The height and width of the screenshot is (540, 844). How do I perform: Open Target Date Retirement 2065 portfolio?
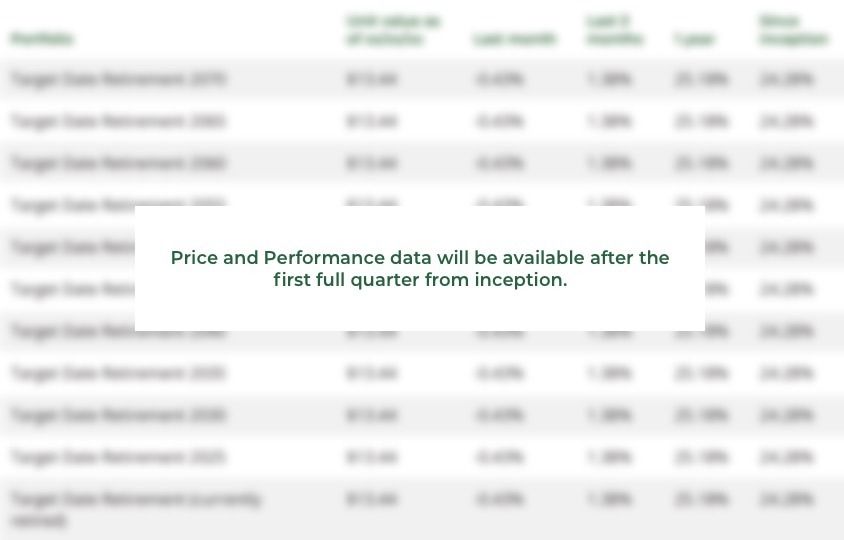pos(118,121)
